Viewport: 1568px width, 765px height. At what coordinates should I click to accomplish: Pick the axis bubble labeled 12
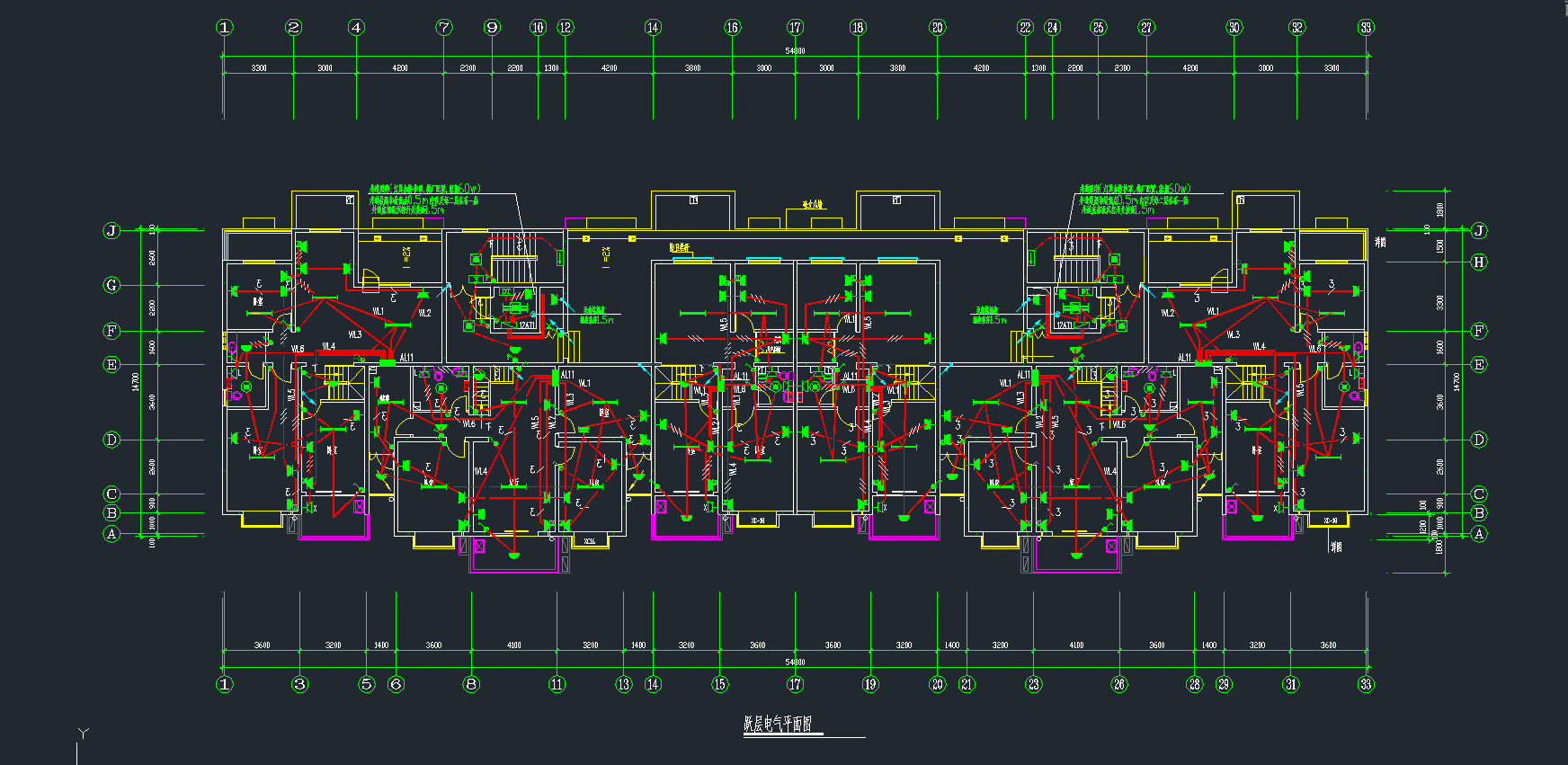565,27
